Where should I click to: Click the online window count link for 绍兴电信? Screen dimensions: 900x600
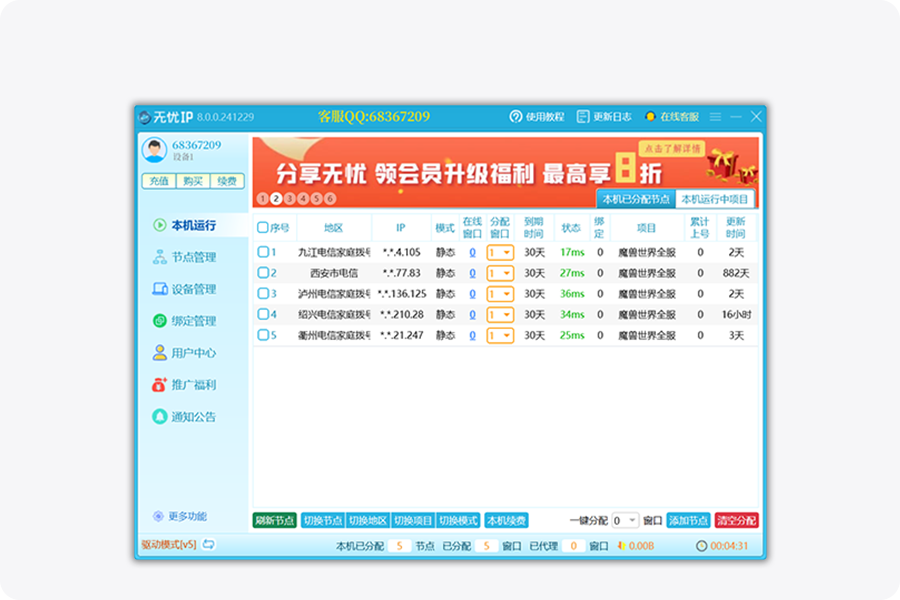click(472, 314)
